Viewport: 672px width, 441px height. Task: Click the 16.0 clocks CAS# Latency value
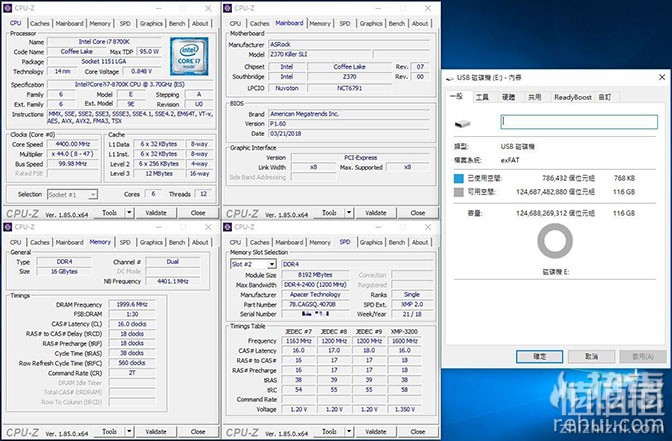pyautogui.click(x=132, y=324)
